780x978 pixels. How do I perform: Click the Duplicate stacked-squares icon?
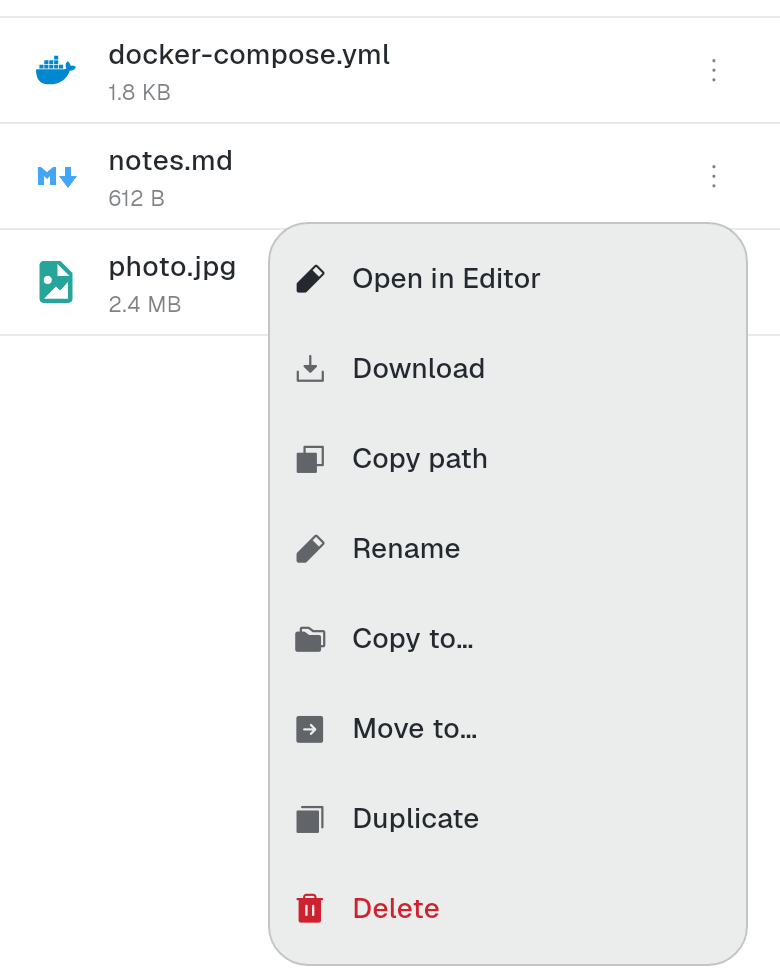pos(310,819)
